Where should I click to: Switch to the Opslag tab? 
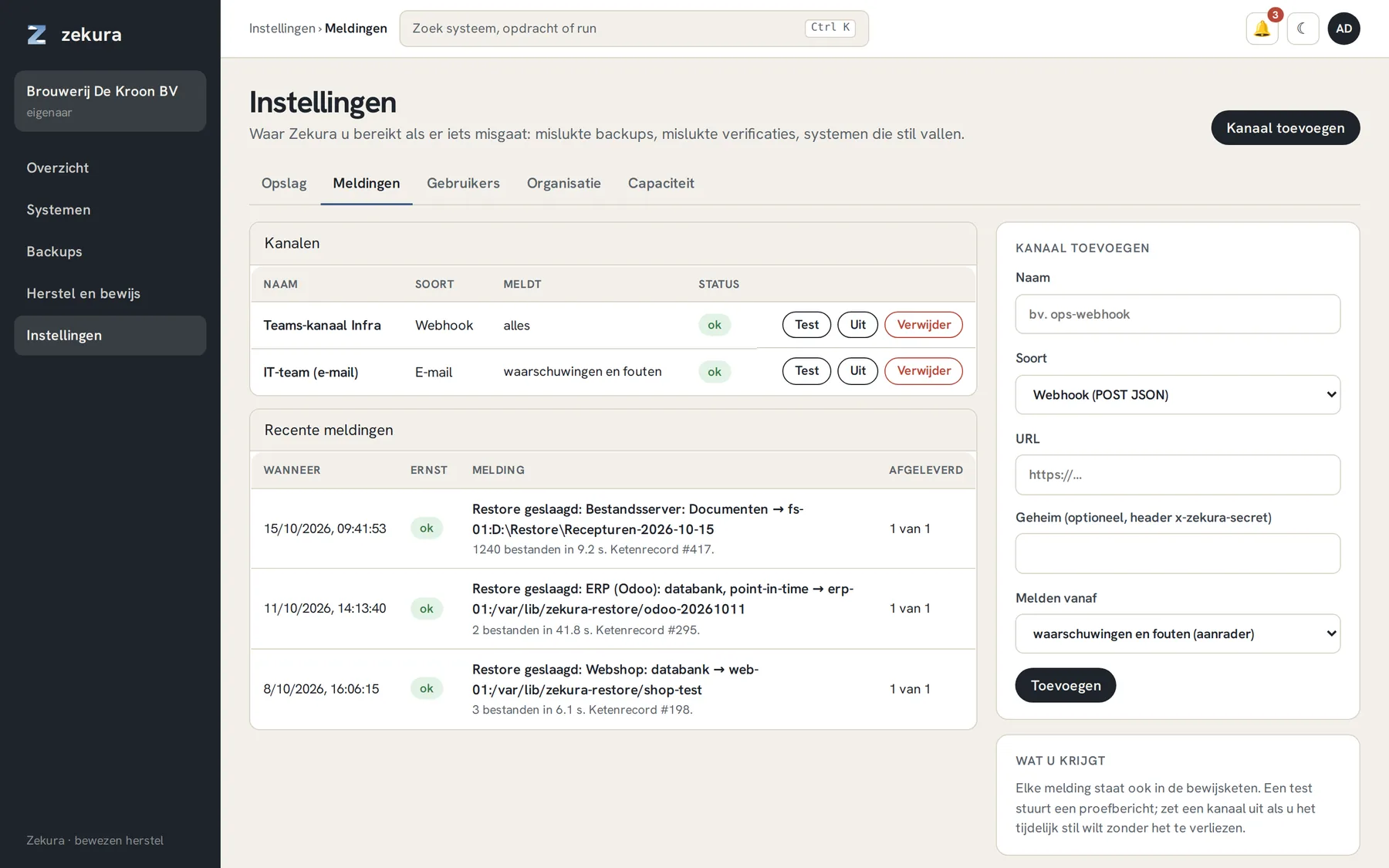[x=284, y=184]
